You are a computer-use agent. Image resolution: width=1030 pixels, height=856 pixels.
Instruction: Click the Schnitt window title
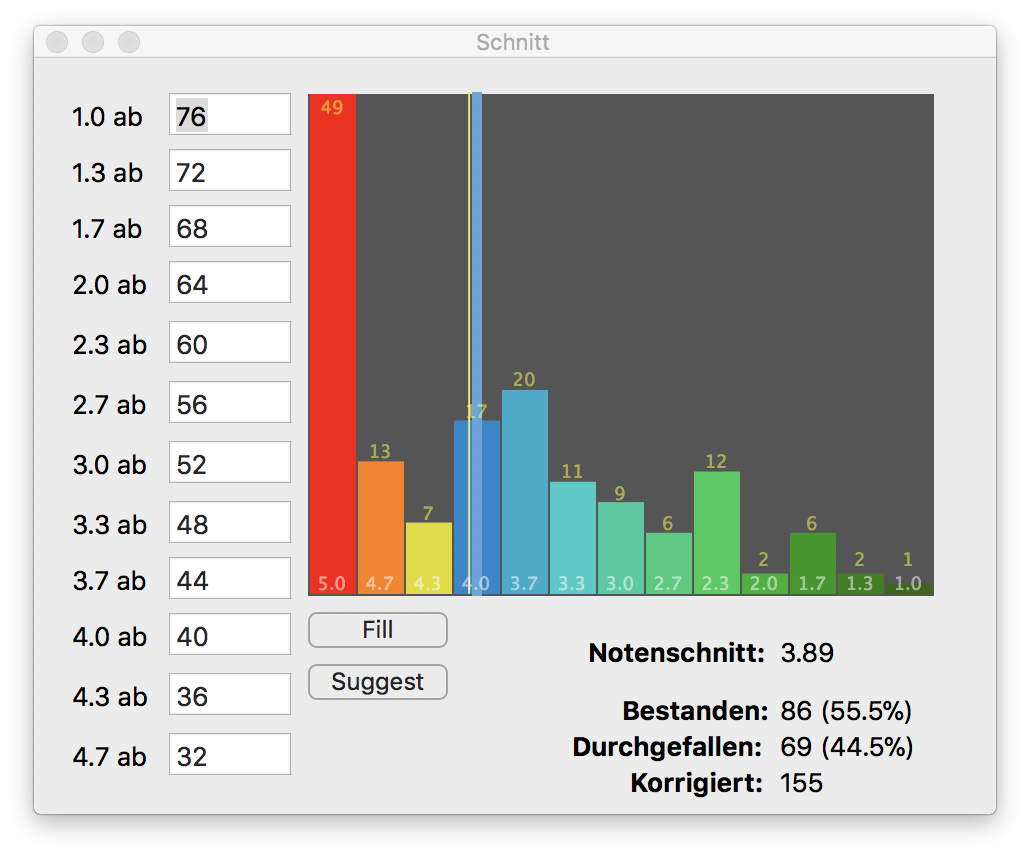(512, 42)
